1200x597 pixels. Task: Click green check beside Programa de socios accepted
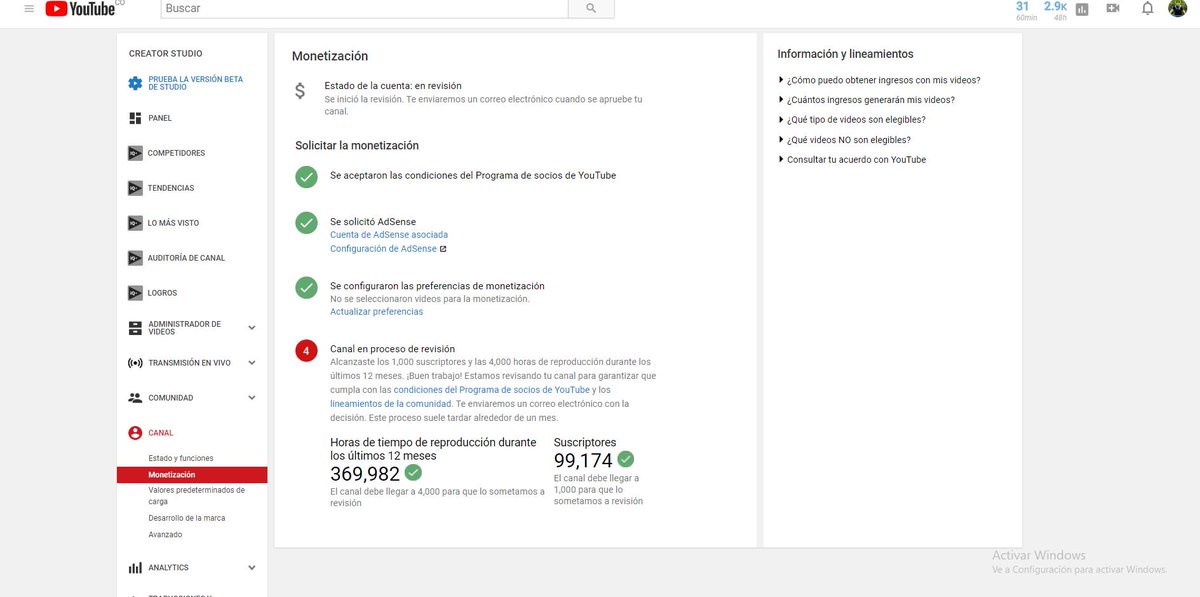[306, 176]
